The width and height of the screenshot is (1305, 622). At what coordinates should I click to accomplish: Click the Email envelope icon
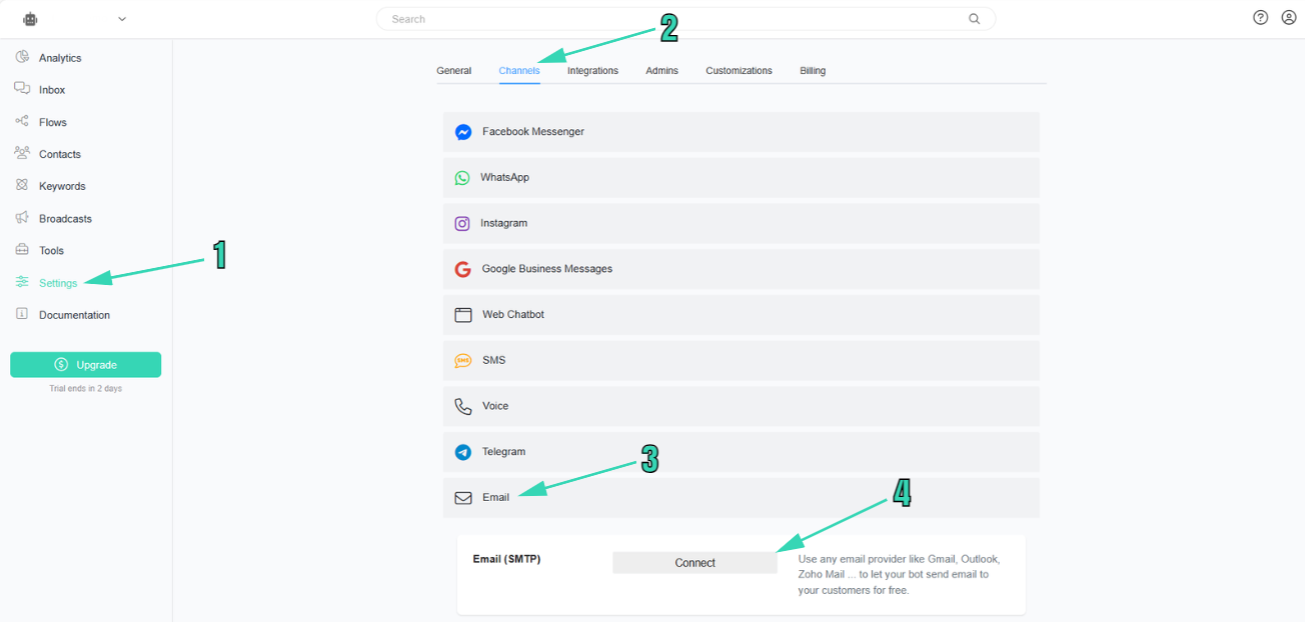[x=463, y=497]
